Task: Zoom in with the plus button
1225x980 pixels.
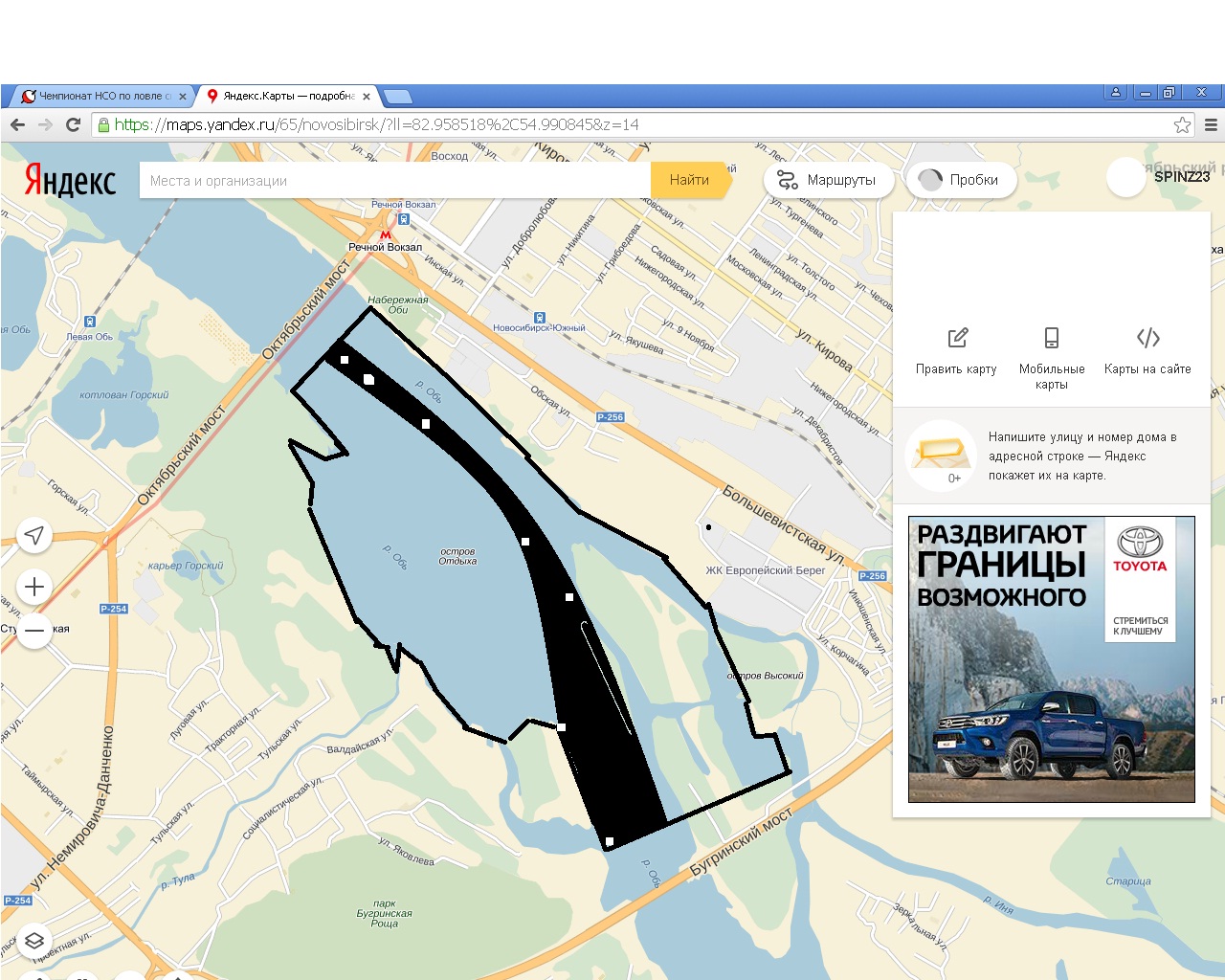Action: pyautogui.click(x=34, y=587)
